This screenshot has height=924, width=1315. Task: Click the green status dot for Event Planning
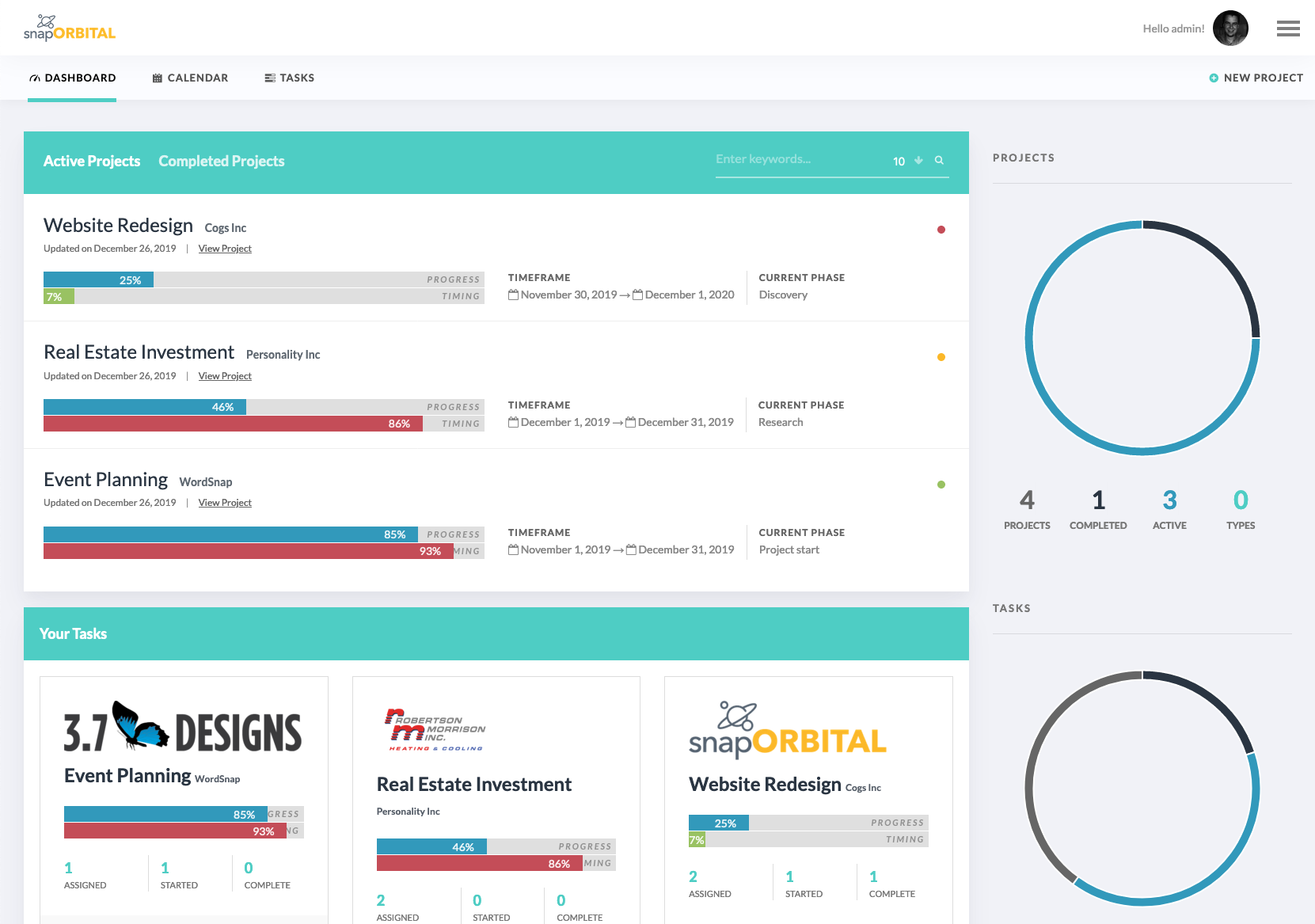tap(941, 485)
